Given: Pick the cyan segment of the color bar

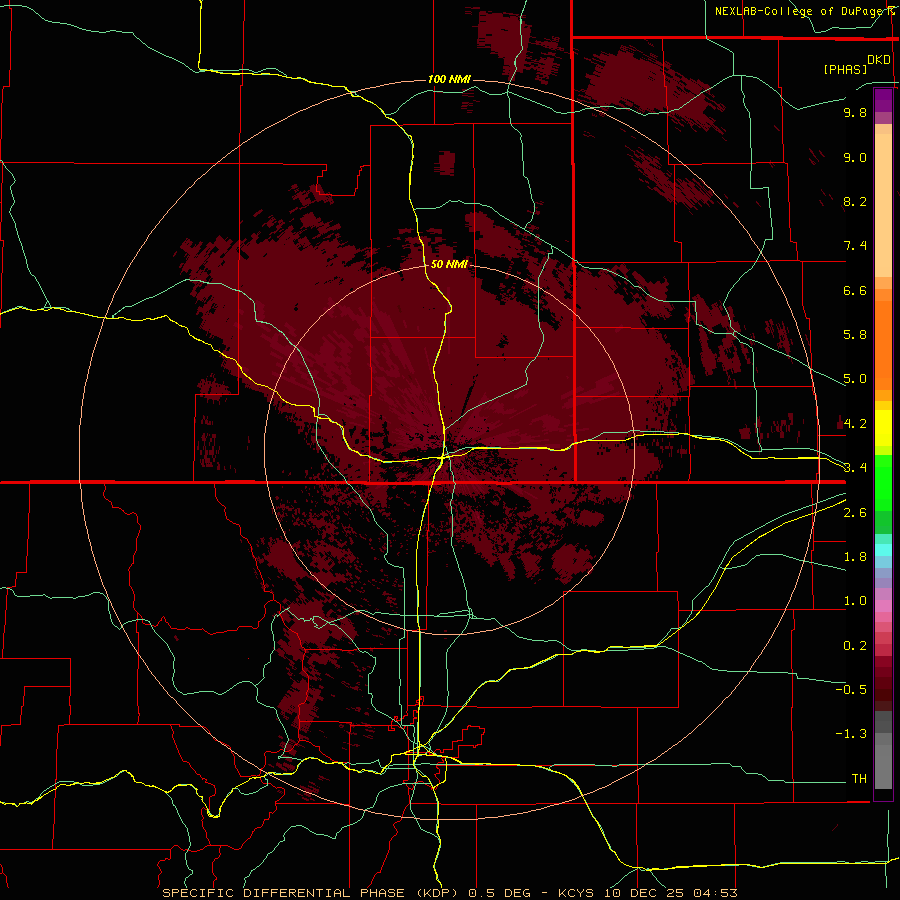Looking at the screenshot, I should pos(883,550).
